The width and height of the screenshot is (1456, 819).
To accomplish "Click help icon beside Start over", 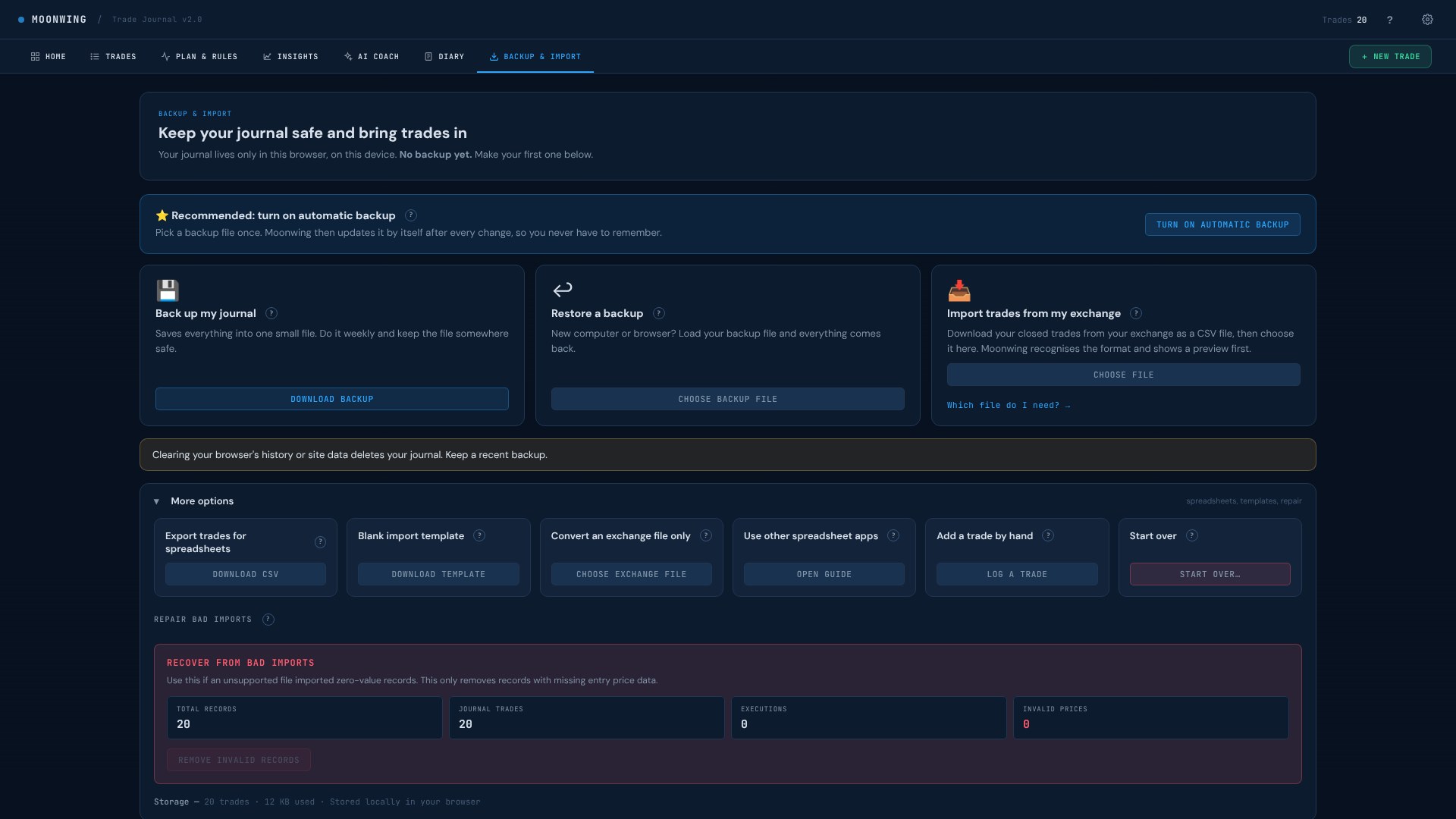I will 1192,535.
